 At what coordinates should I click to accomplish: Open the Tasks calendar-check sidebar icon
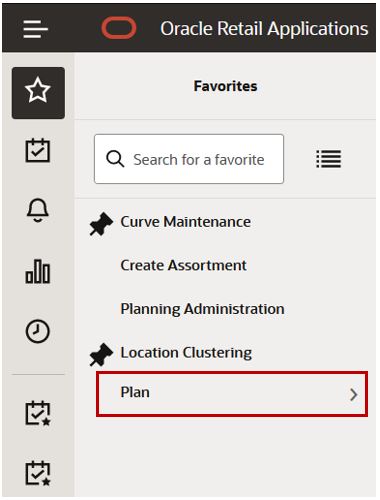click(38, 150)
